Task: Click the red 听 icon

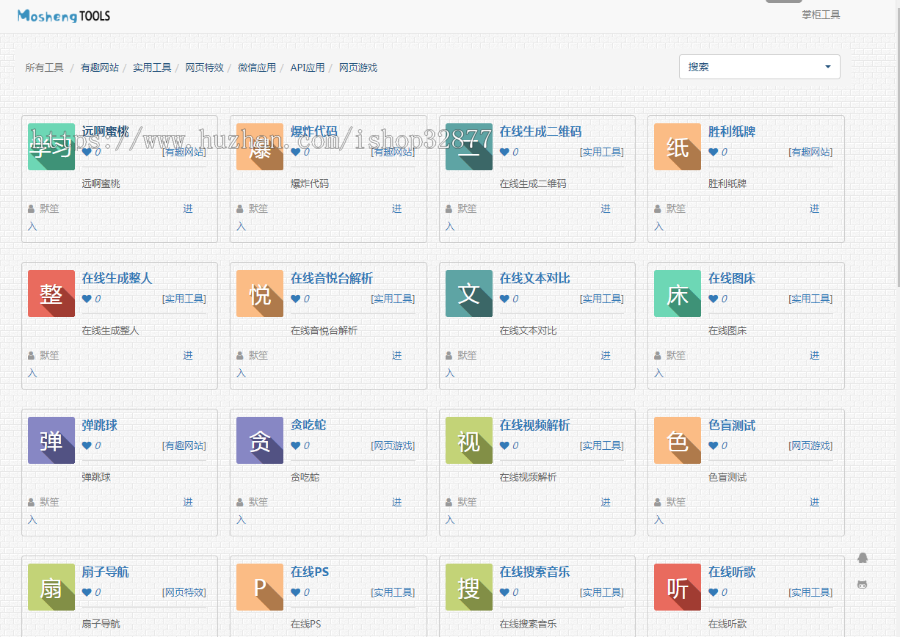Action: coord(677,587)
